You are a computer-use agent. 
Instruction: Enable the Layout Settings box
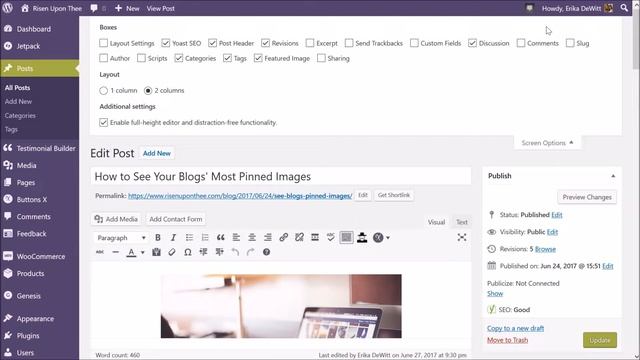[x=104, y=43]
